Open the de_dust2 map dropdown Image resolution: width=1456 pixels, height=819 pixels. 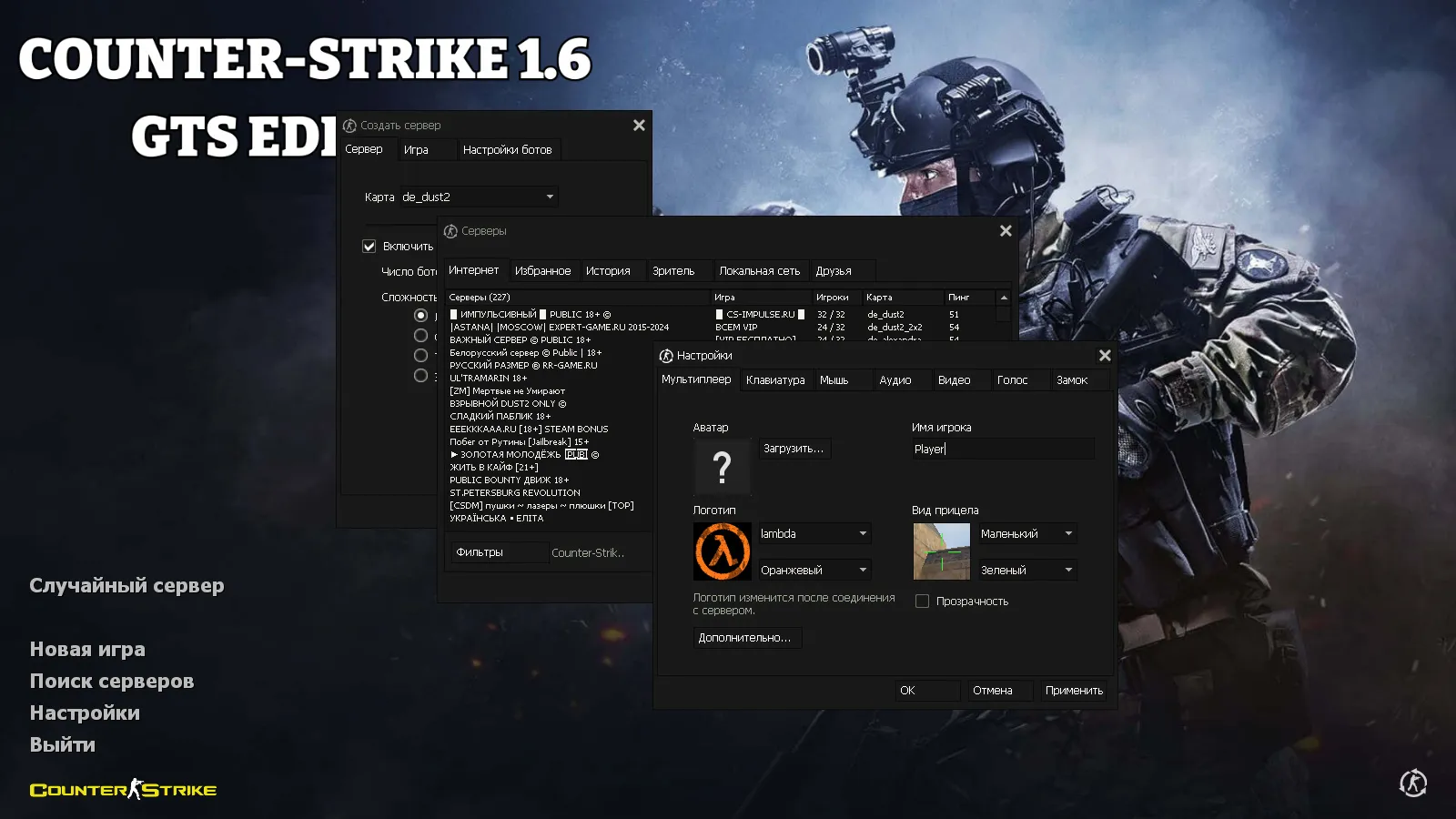(479, 197)
